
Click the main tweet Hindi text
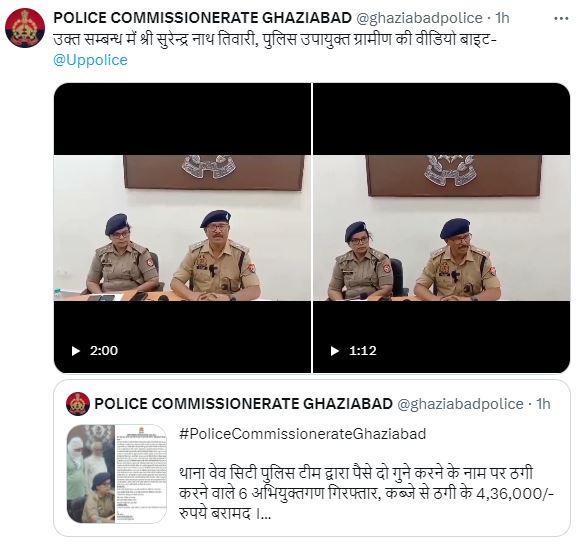pyautogui.click(x=274, y=40)
